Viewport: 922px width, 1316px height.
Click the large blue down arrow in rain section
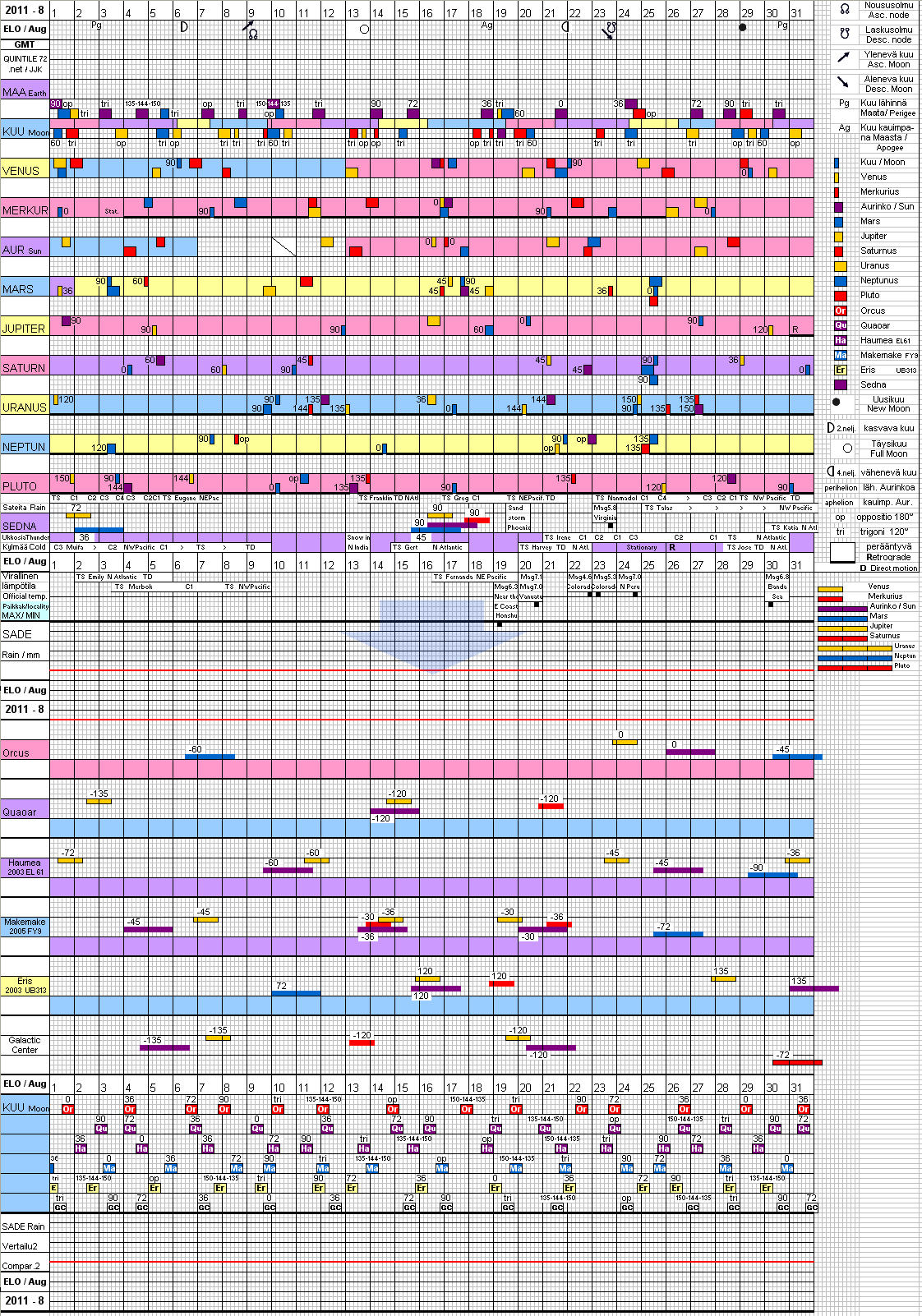click(x=431, y=634)
